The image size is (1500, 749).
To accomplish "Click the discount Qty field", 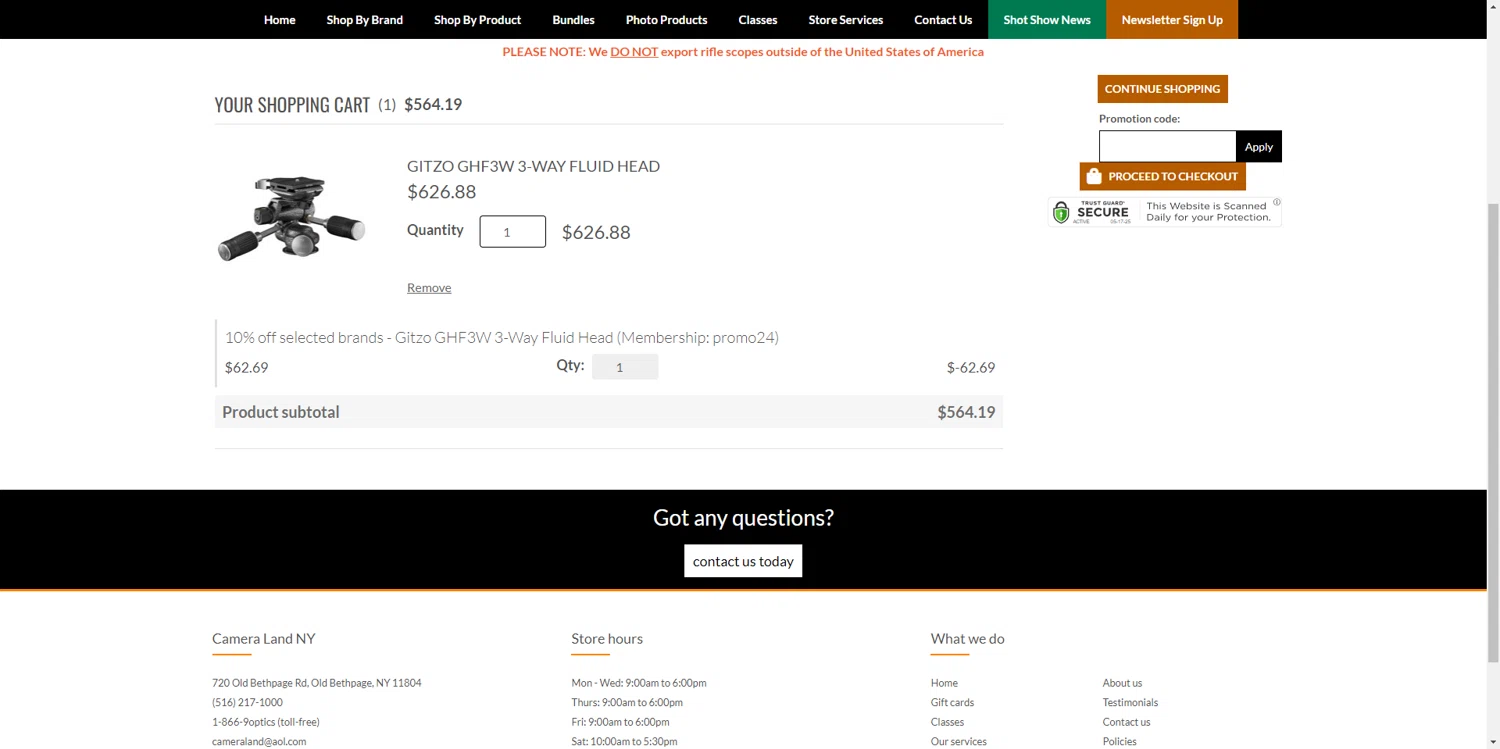I will pos(625,367).
